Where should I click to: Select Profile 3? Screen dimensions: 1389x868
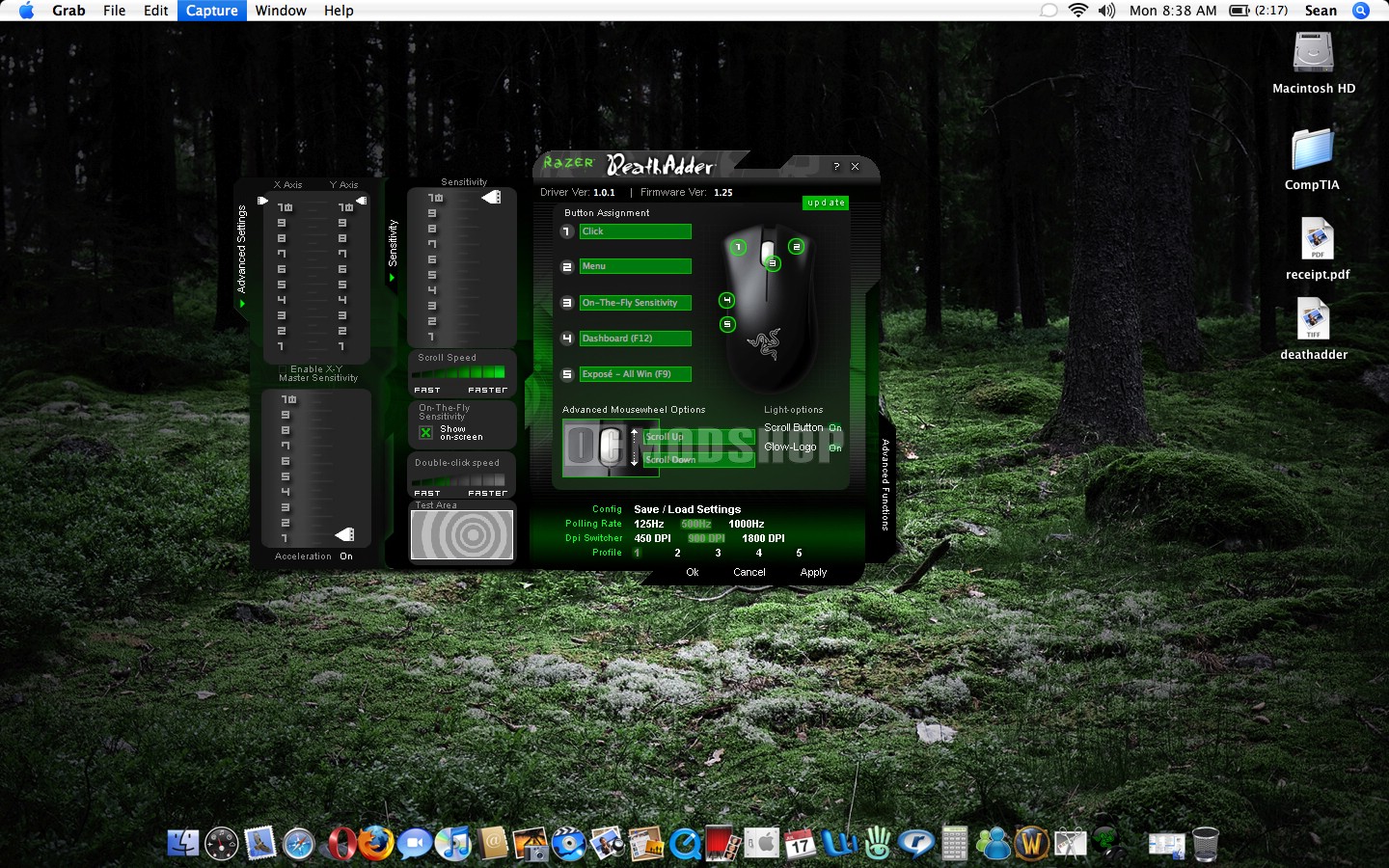(x=718, y=554)
